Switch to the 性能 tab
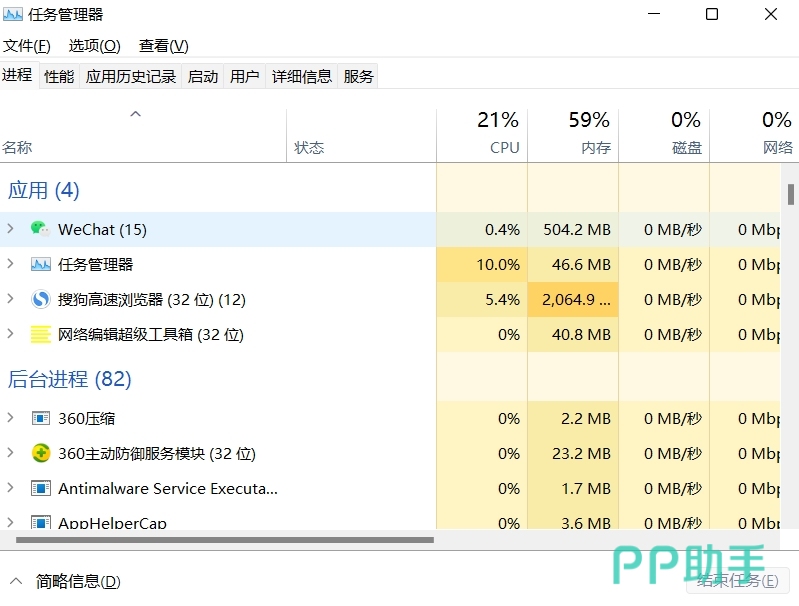Viewport: 799px width, 606px height. click(59, 76)
